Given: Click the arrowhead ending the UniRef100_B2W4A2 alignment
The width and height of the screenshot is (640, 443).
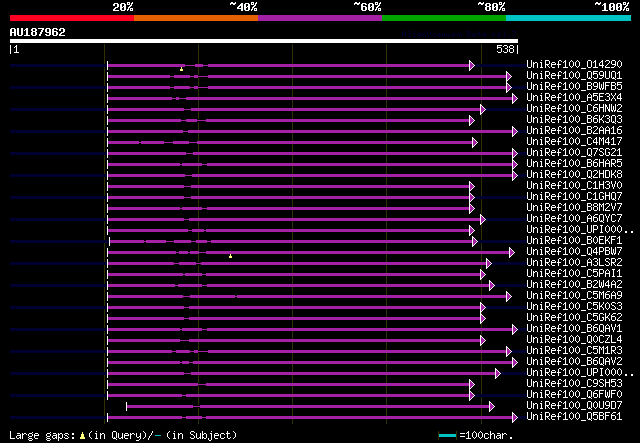Looking at the screenshot, I should tap(492, 286).
